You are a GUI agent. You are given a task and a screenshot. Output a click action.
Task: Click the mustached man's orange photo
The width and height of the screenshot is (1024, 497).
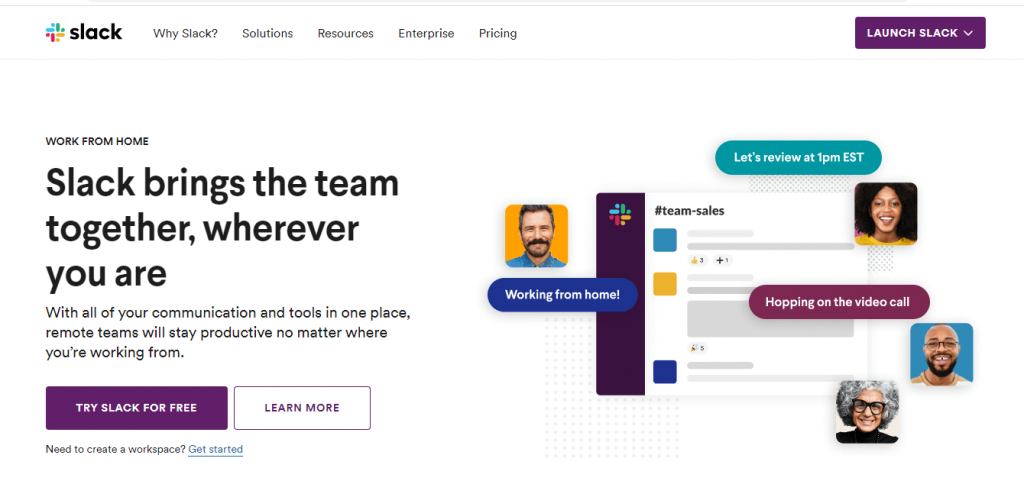click(x=536, y=236)
